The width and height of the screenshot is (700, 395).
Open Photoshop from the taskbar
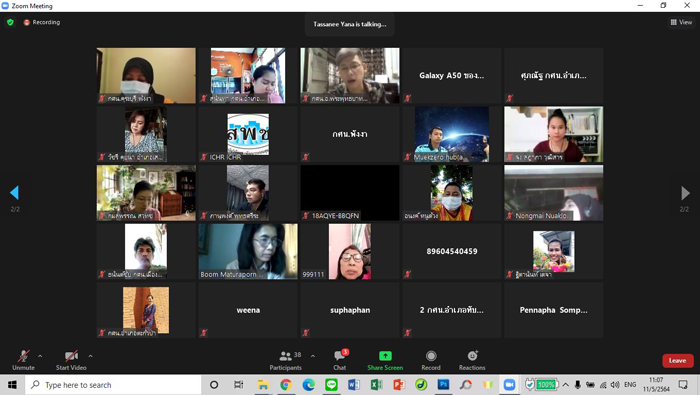point(443,385)
